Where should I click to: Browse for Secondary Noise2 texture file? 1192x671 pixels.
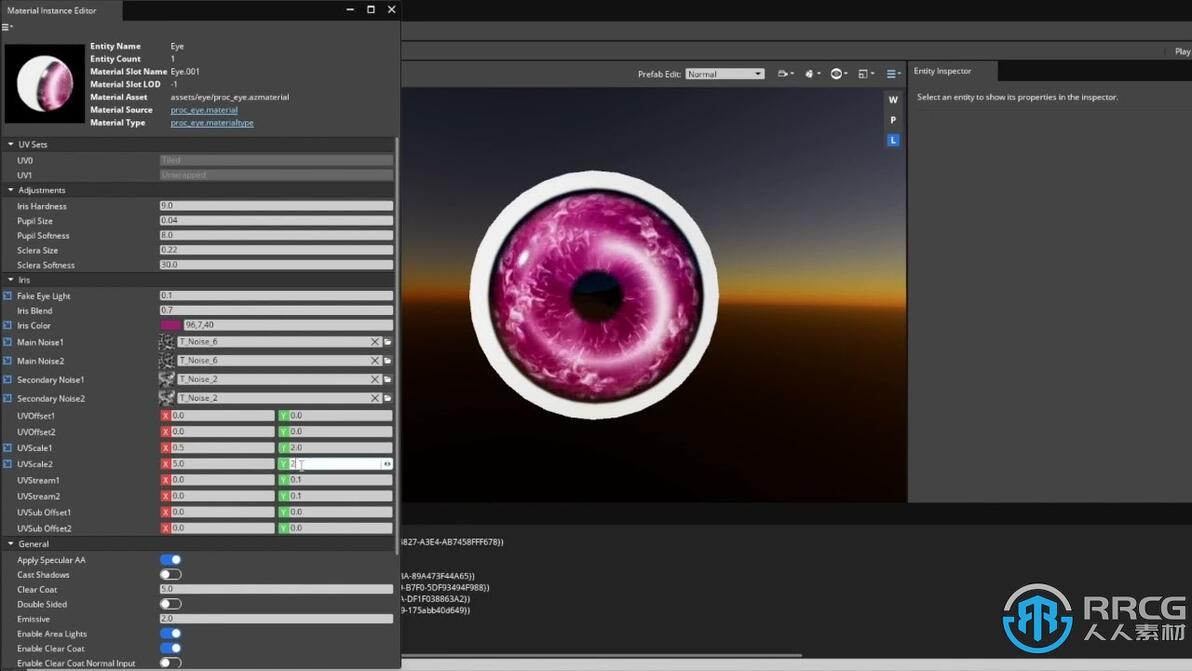388,398
